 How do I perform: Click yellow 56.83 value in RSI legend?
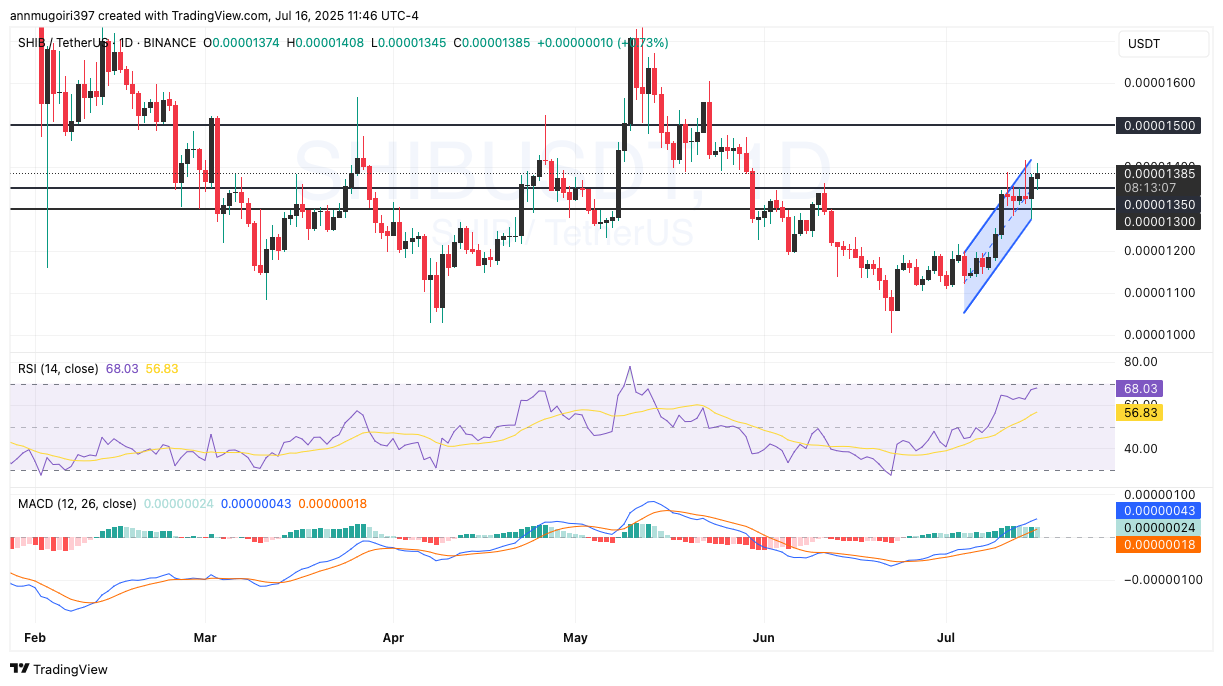162,368
